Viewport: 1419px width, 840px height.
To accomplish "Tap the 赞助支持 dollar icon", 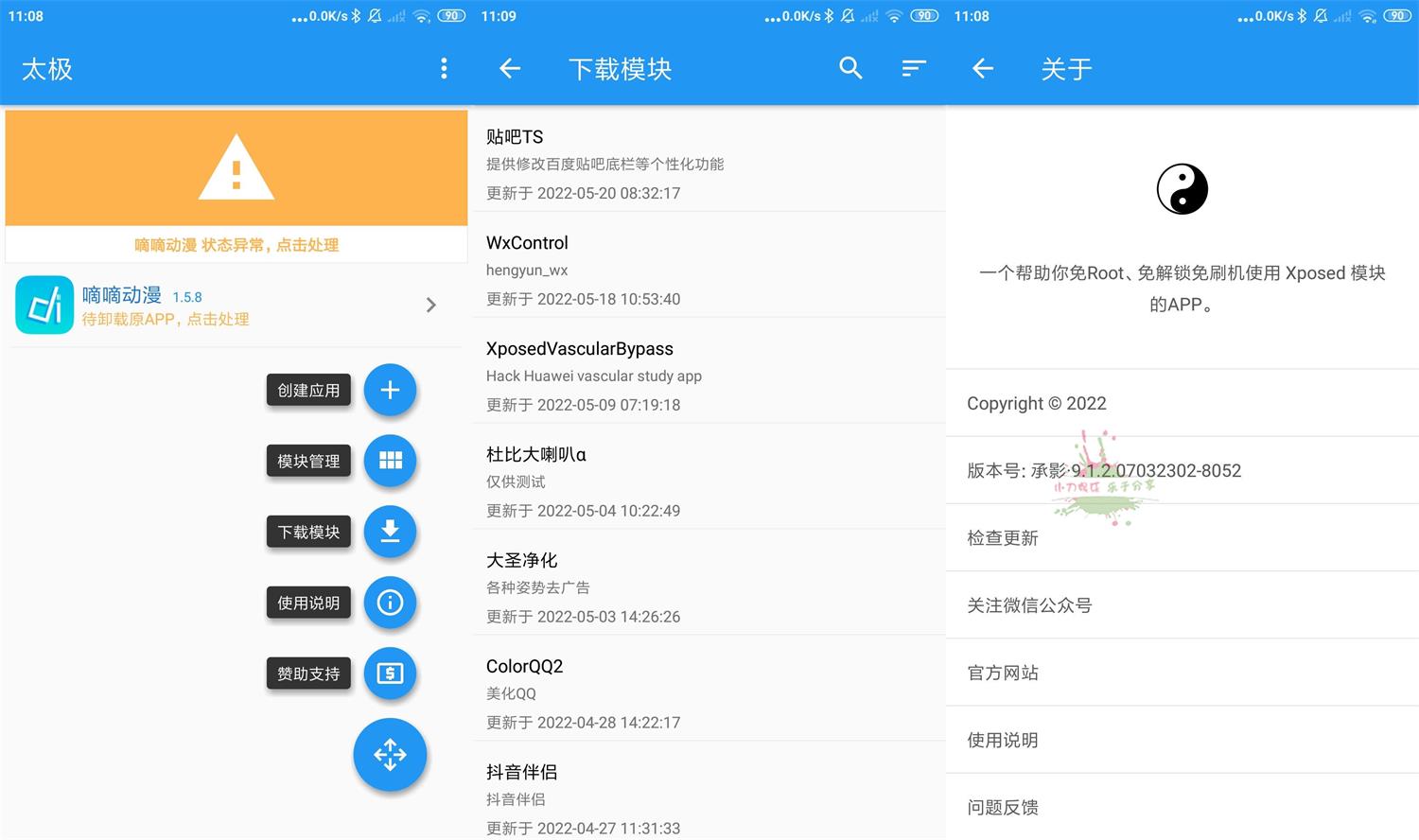I will 390,674.
